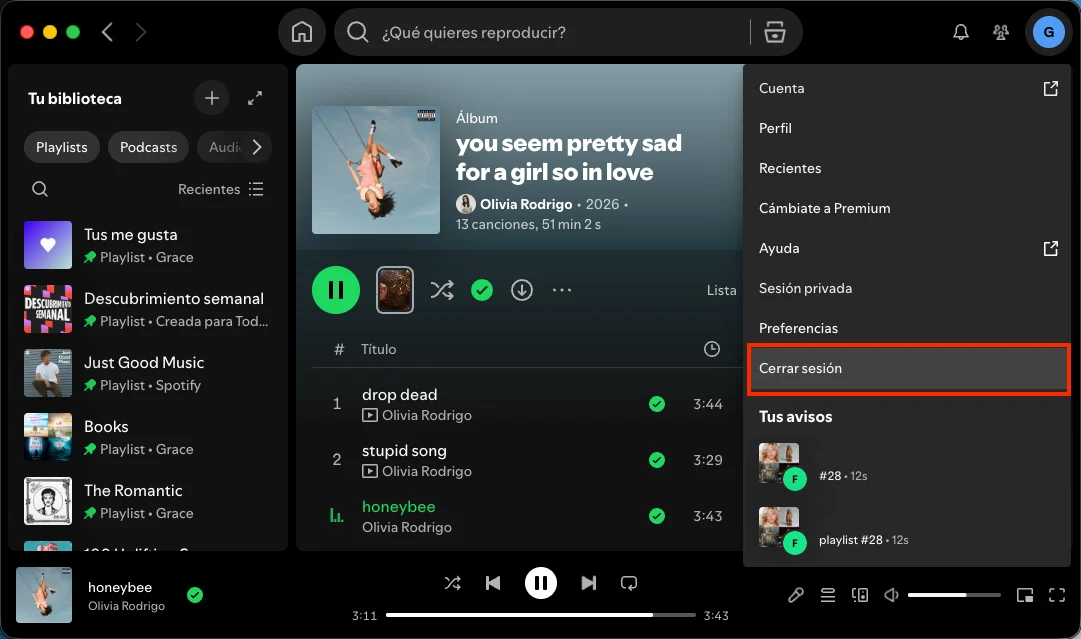Go to Home via the house icon
The height and width of the screenshot is (639, 1081).
click(x=302, y=32)
